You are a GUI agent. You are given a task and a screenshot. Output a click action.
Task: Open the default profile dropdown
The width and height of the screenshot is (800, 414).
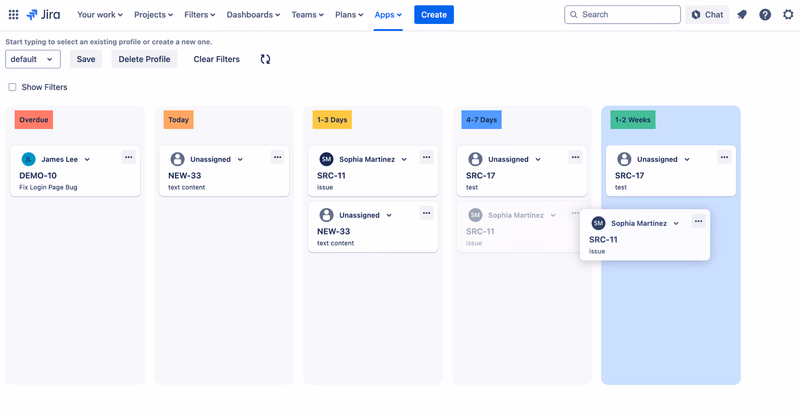pyautogui.click(x=33, y=59)
